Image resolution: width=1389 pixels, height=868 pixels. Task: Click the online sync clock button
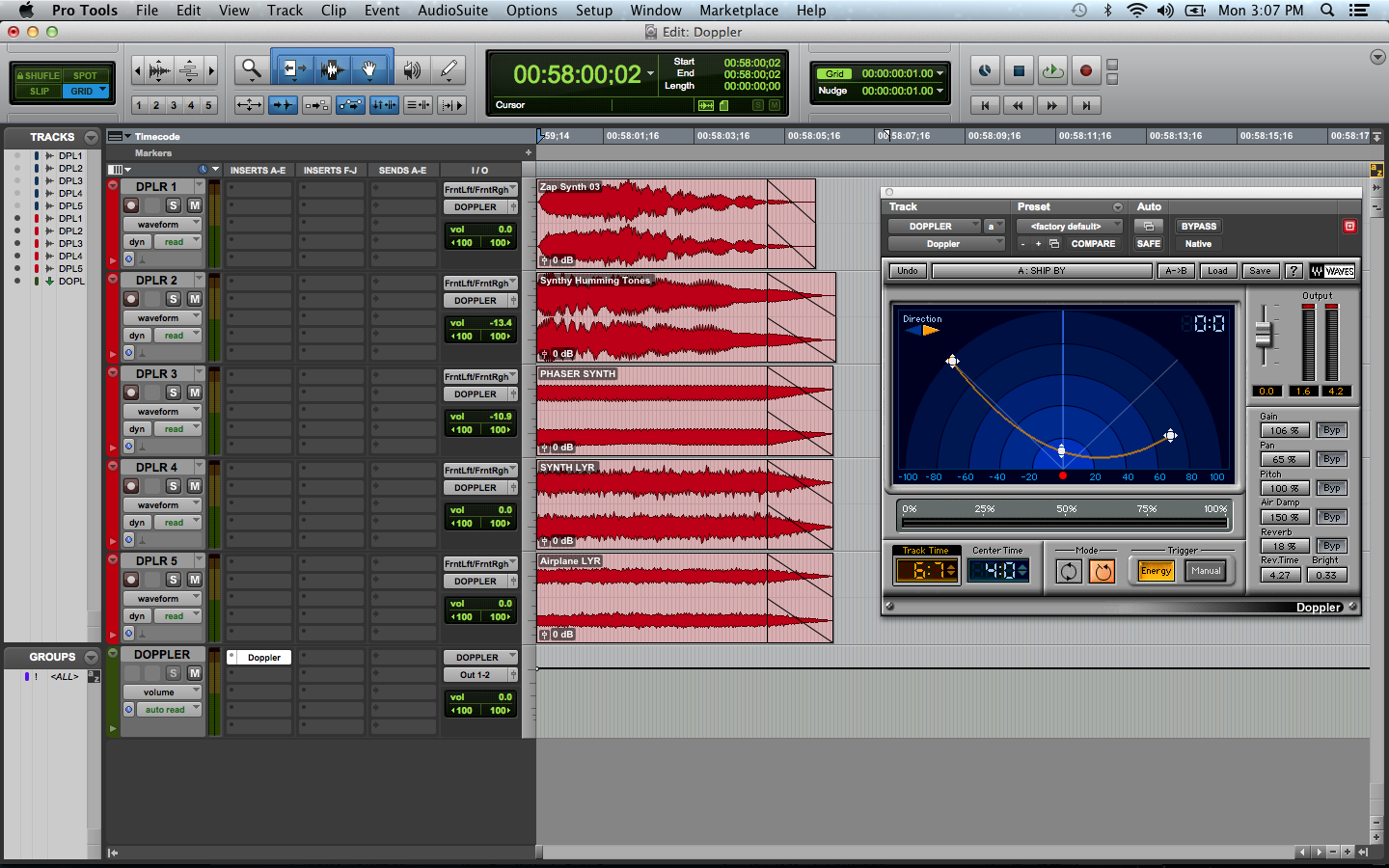[985, 70]
